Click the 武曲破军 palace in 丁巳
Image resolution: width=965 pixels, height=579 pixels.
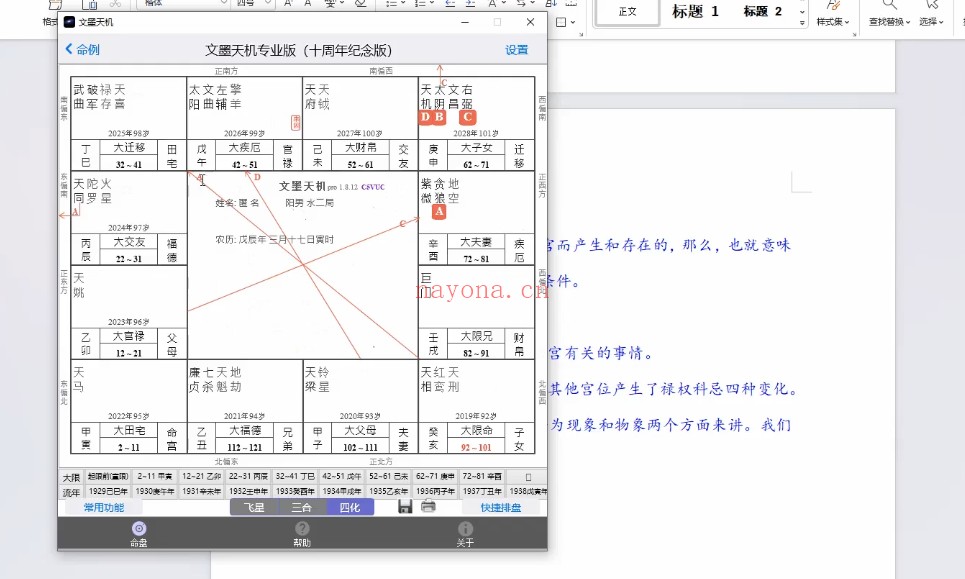click(129, 123)
